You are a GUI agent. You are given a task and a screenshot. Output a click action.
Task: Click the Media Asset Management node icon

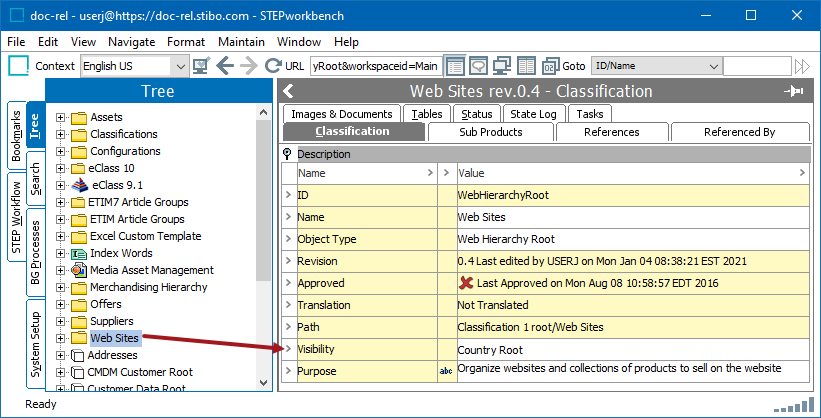click(79, 270)
